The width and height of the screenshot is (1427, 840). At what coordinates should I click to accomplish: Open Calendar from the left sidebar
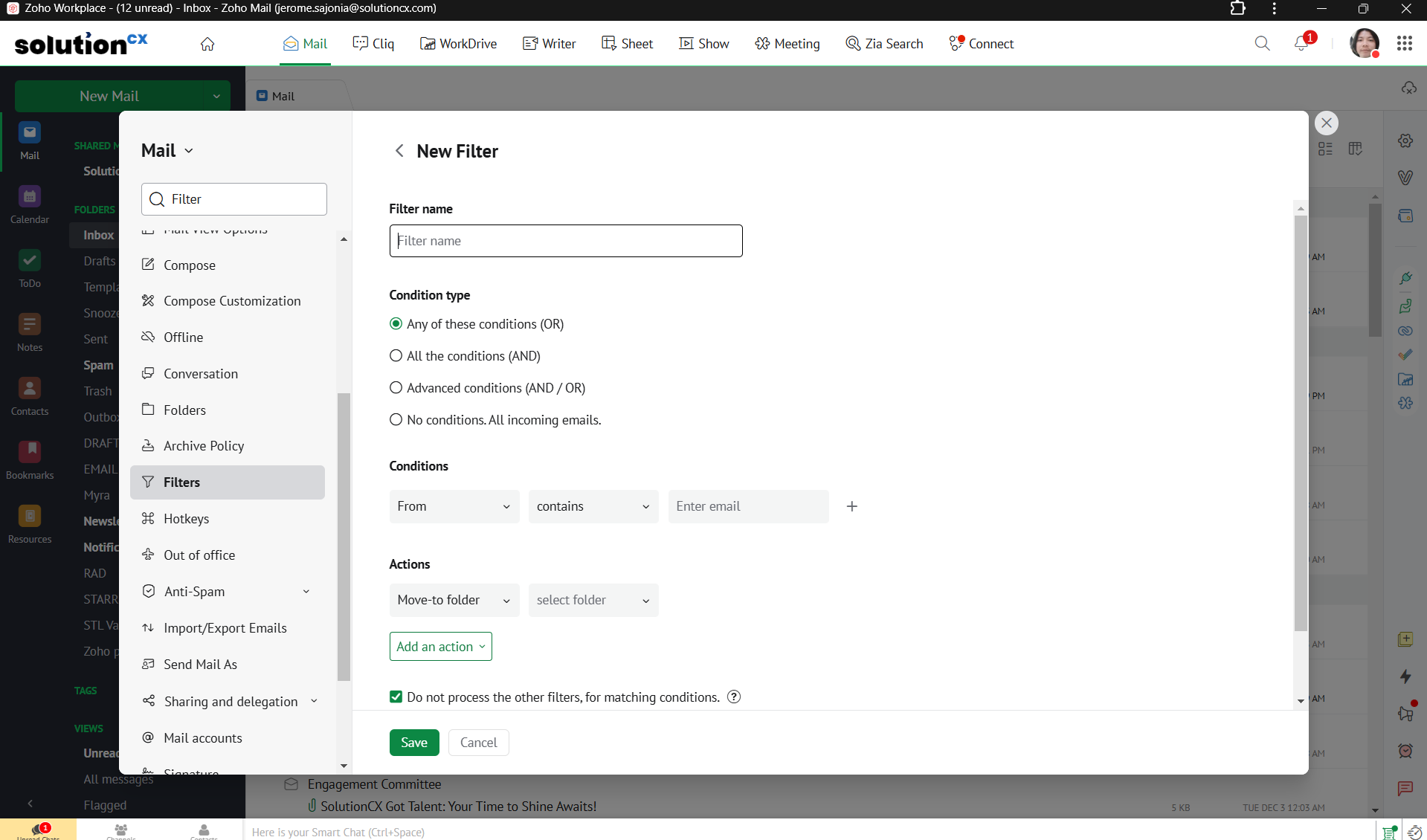[x=30, y=204]
